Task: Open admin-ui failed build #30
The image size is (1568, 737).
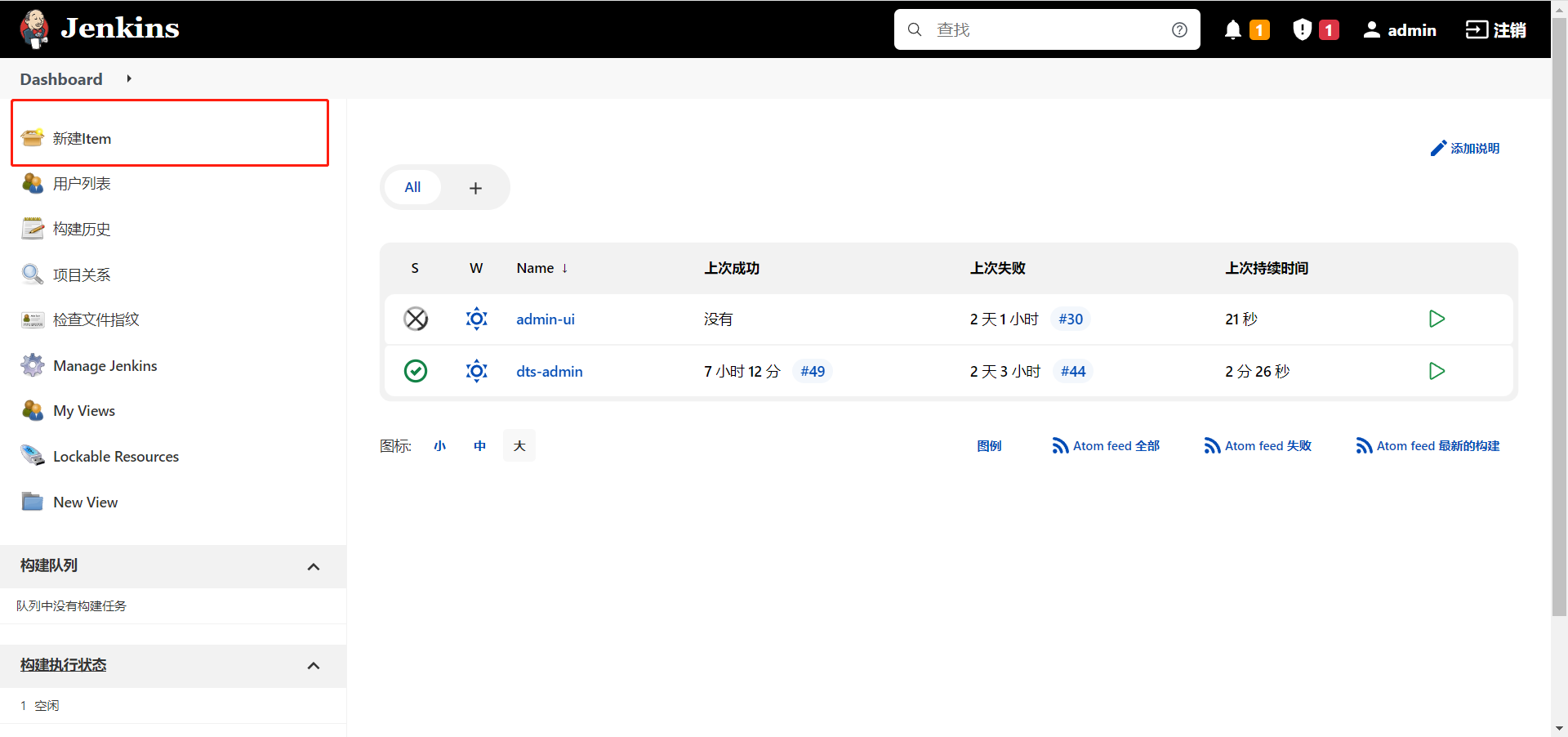Action: 1071,319
